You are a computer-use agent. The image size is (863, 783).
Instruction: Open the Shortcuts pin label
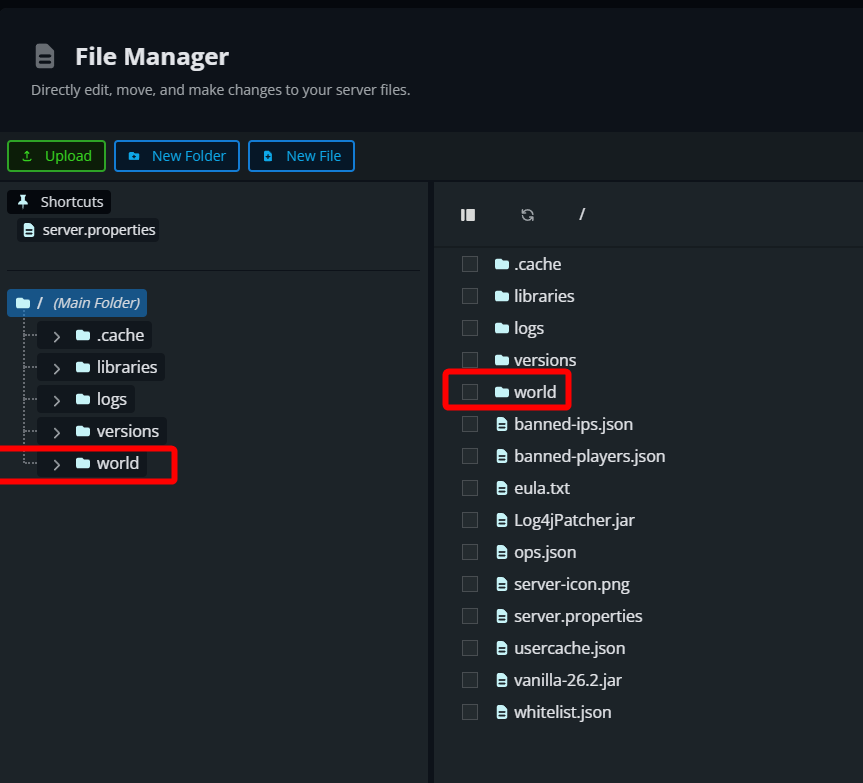tap(59, 202)
